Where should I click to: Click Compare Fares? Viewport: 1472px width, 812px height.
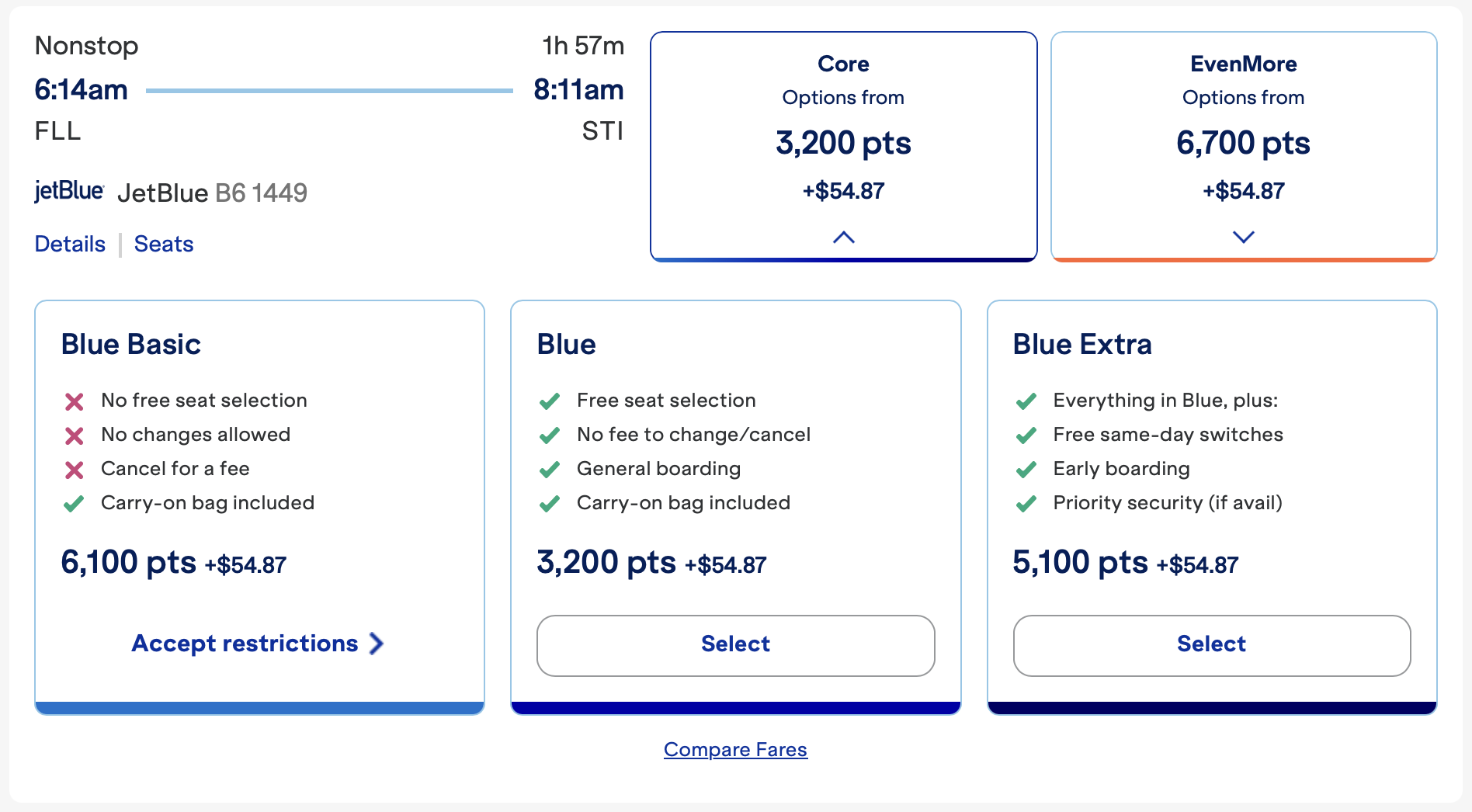(734, 749)
